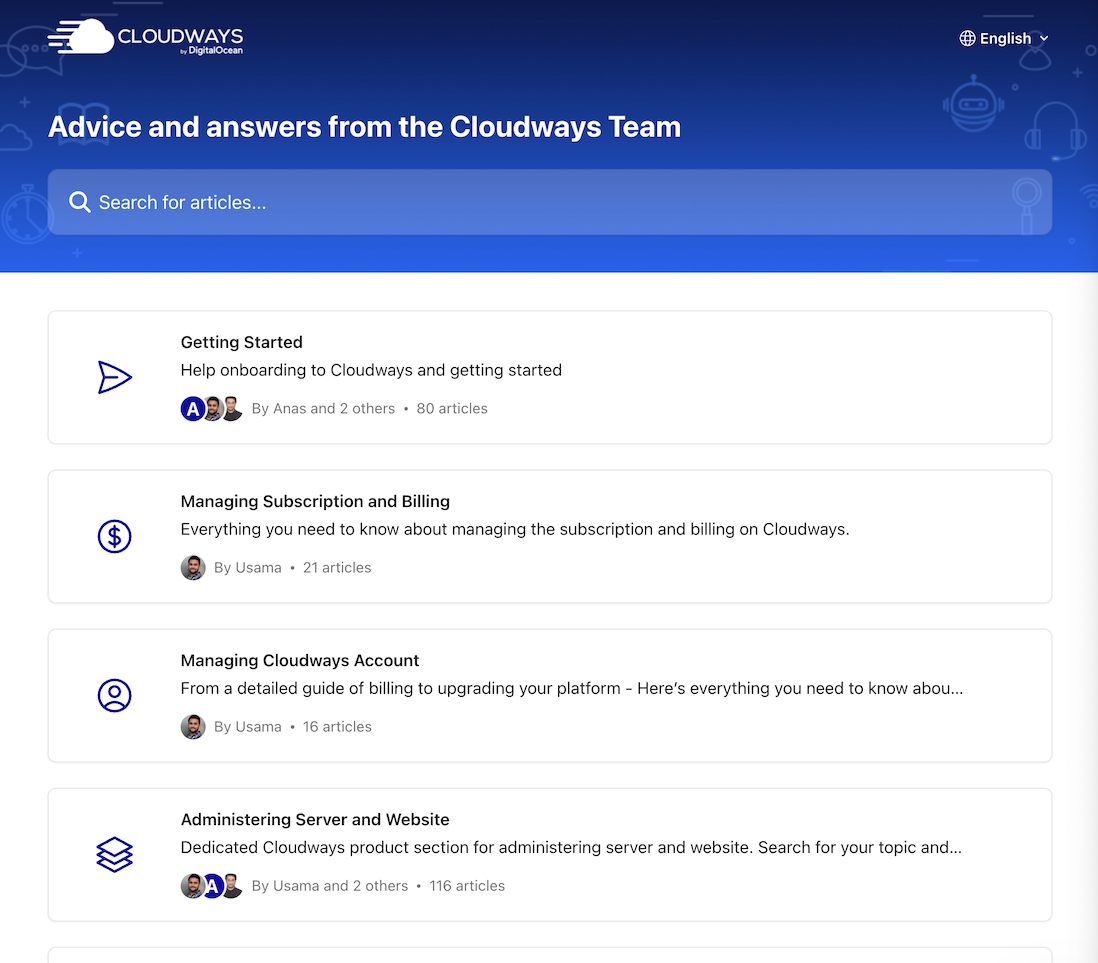The height and width of the screenshot is (963, 1098).
Task: Click Usama's avatar in Subscription and Billing card
Action: [x=193, y=567]
